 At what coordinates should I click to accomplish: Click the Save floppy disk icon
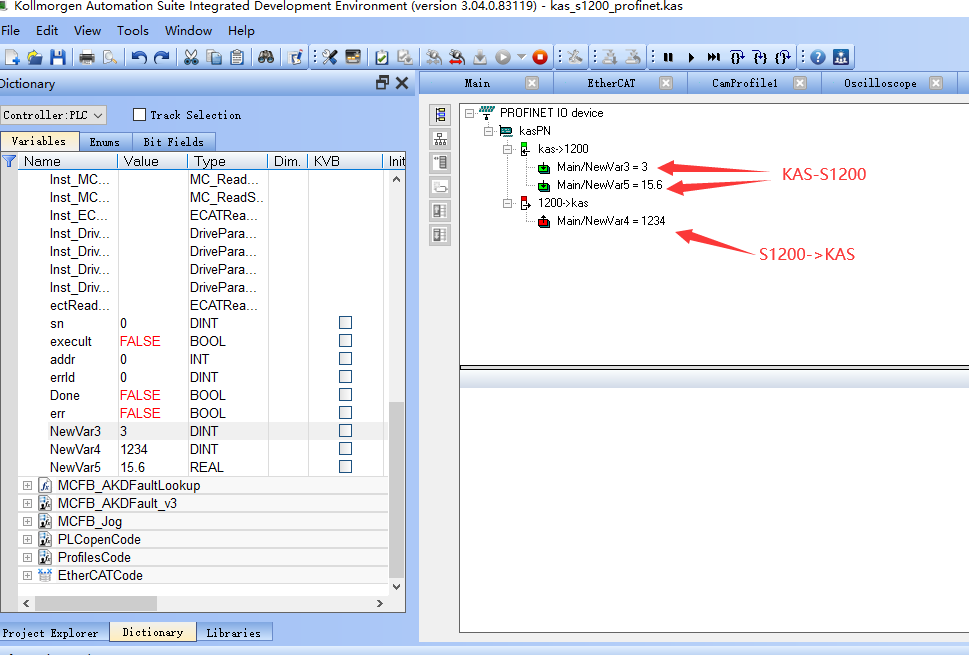(57, 57)
